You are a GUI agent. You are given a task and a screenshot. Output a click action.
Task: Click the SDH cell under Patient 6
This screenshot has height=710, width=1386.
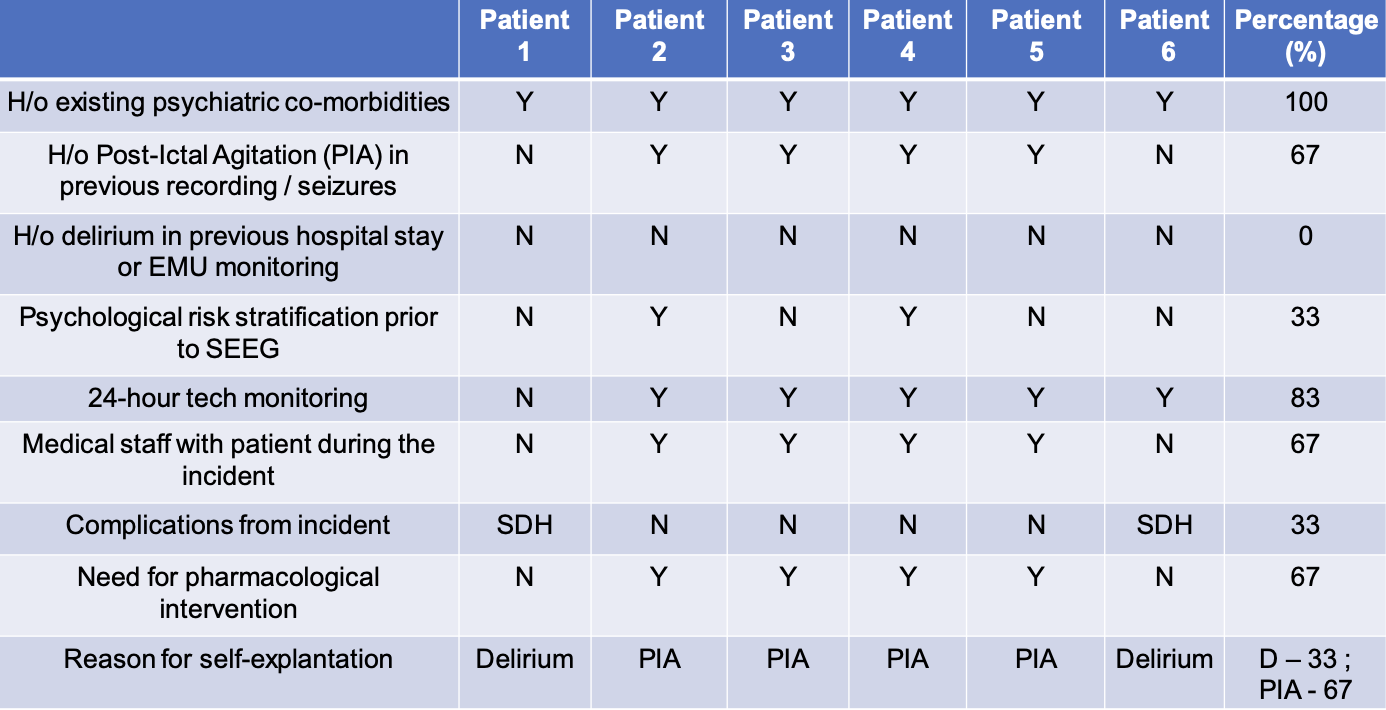(1164, 526)
